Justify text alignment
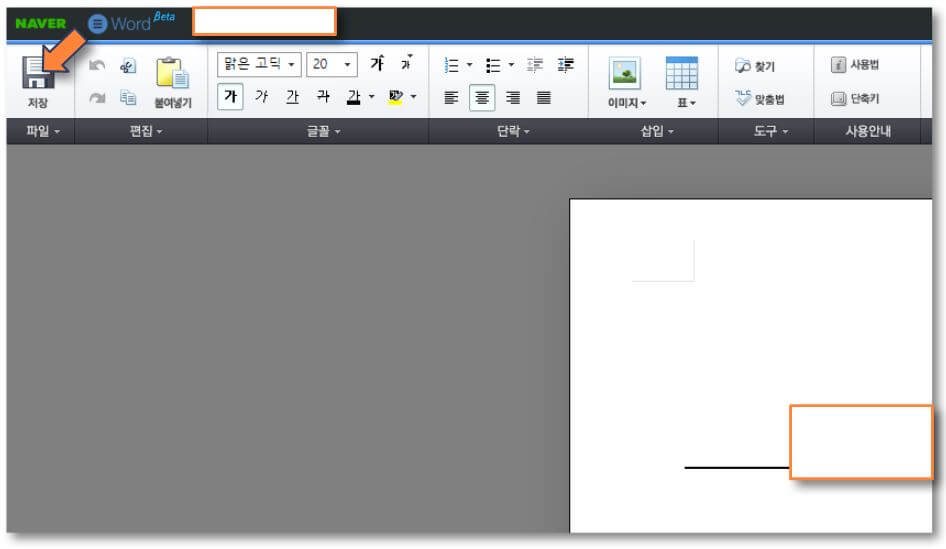 click(x=544, y=98)
